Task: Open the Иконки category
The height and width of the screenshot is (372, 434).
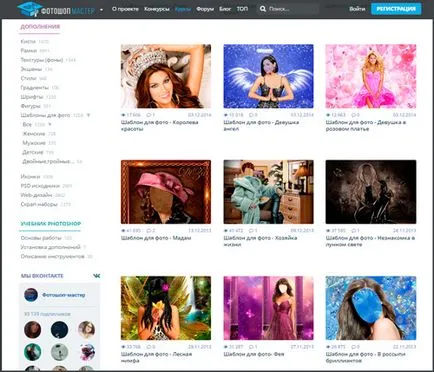Action: pos(30,177)
